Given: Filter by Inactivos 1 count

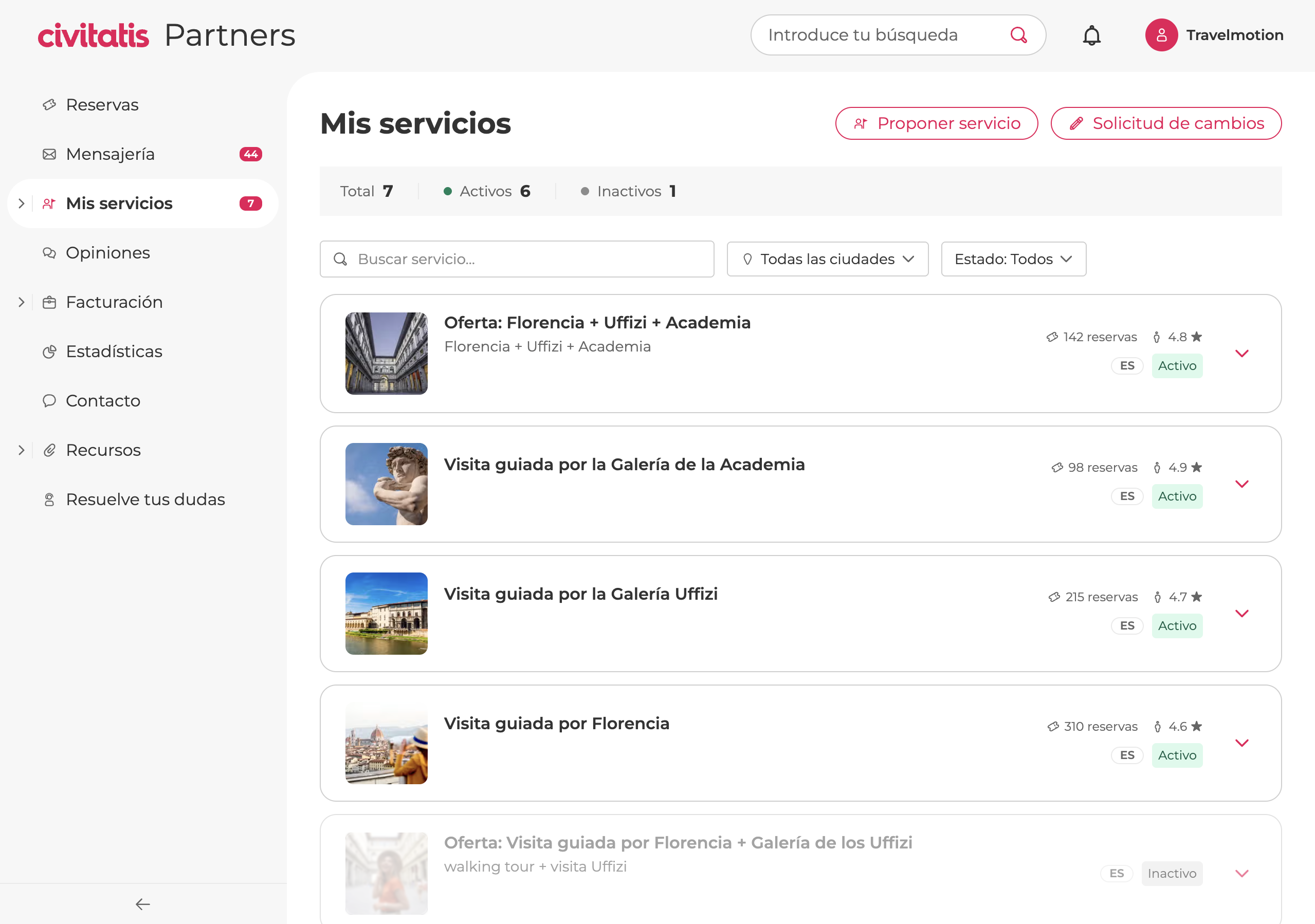Looking at the screenshot, I should (x=628, y=191).
